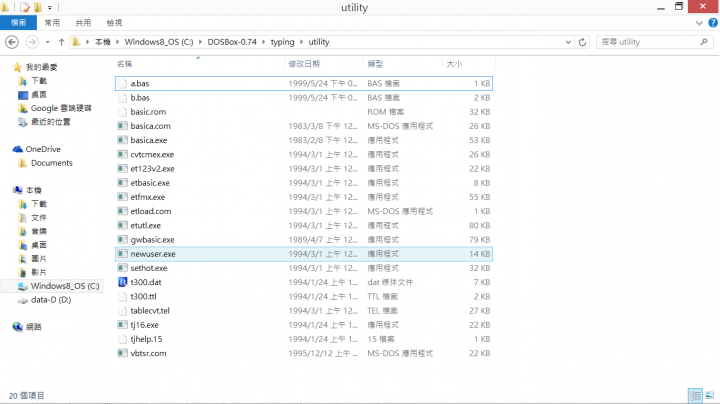Go forward with the forward arrow button
Screen dimensions: 720x404
(x=32, y=42)
